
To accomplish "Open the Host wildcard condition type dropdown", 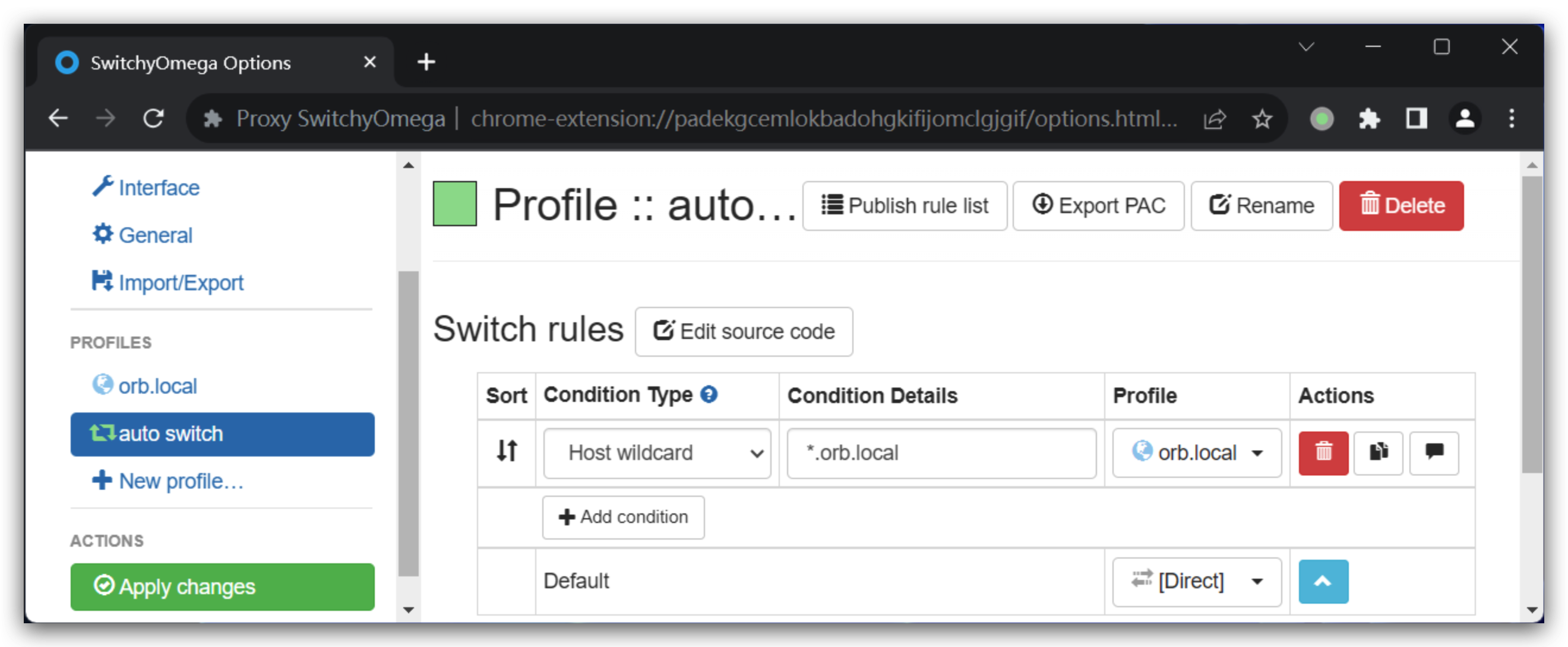I will pos(657,453).
